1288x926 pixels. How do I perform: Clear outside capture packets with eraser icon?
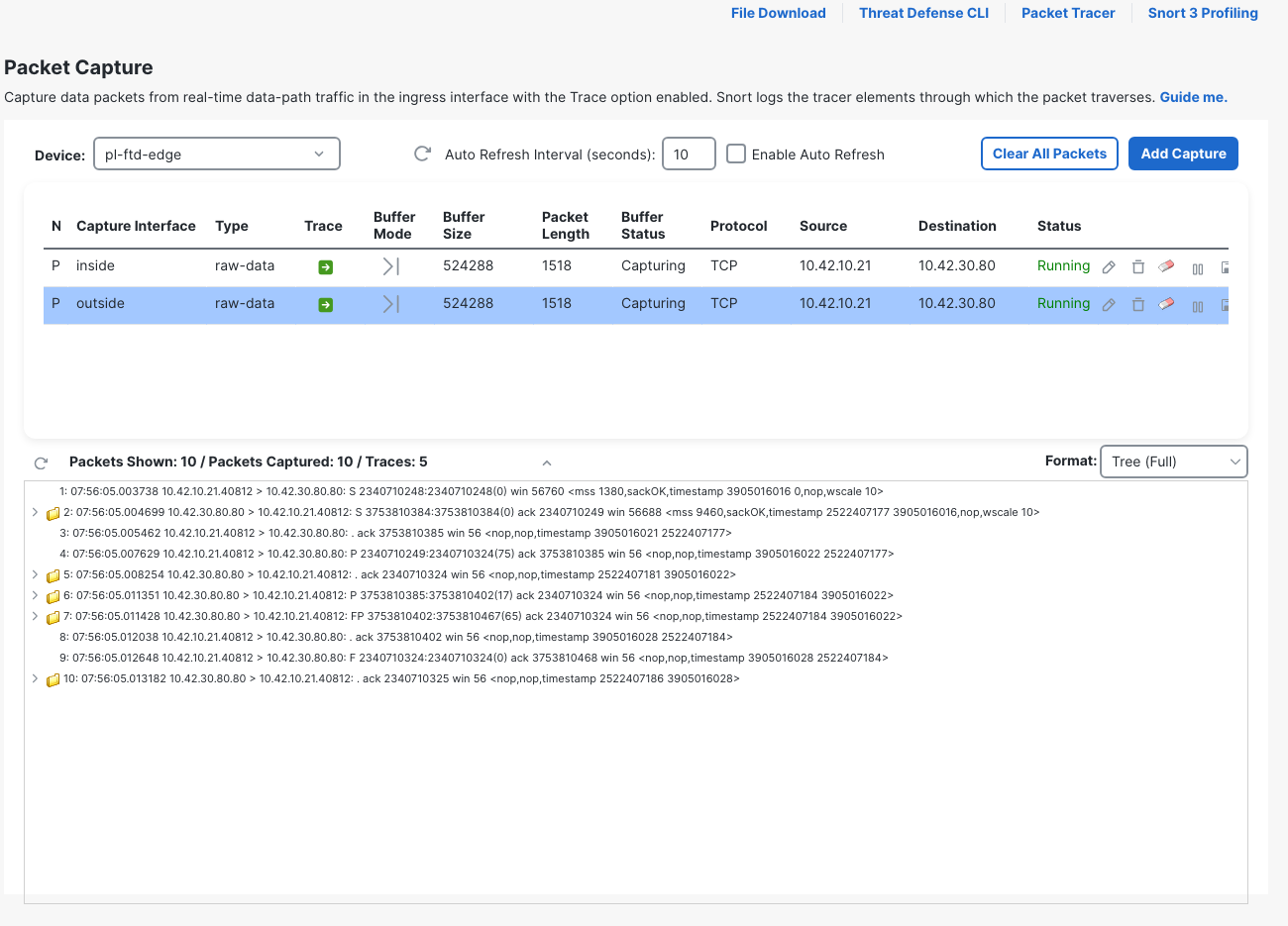1166,304
